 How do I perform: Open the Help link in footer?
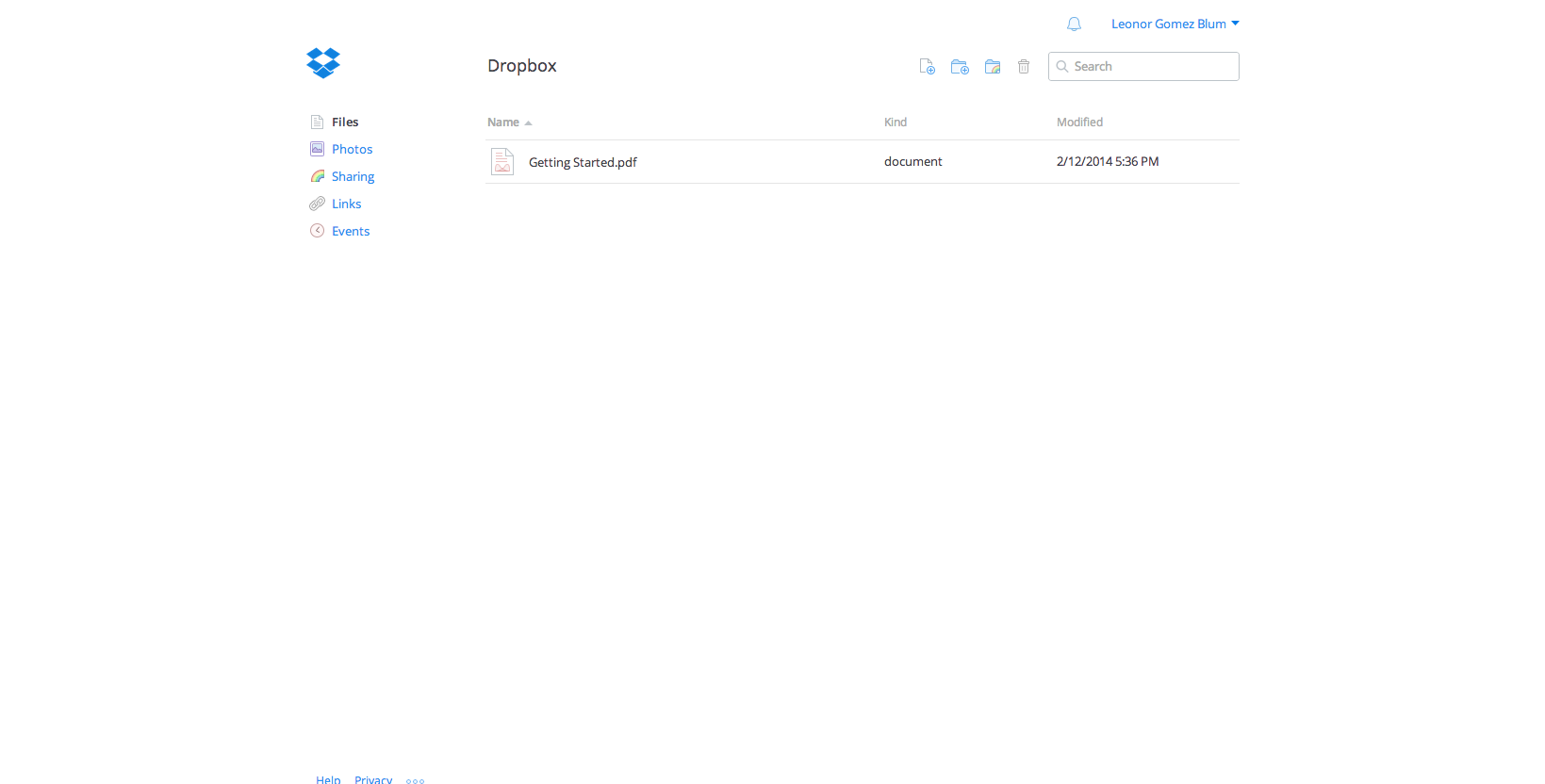328,779
